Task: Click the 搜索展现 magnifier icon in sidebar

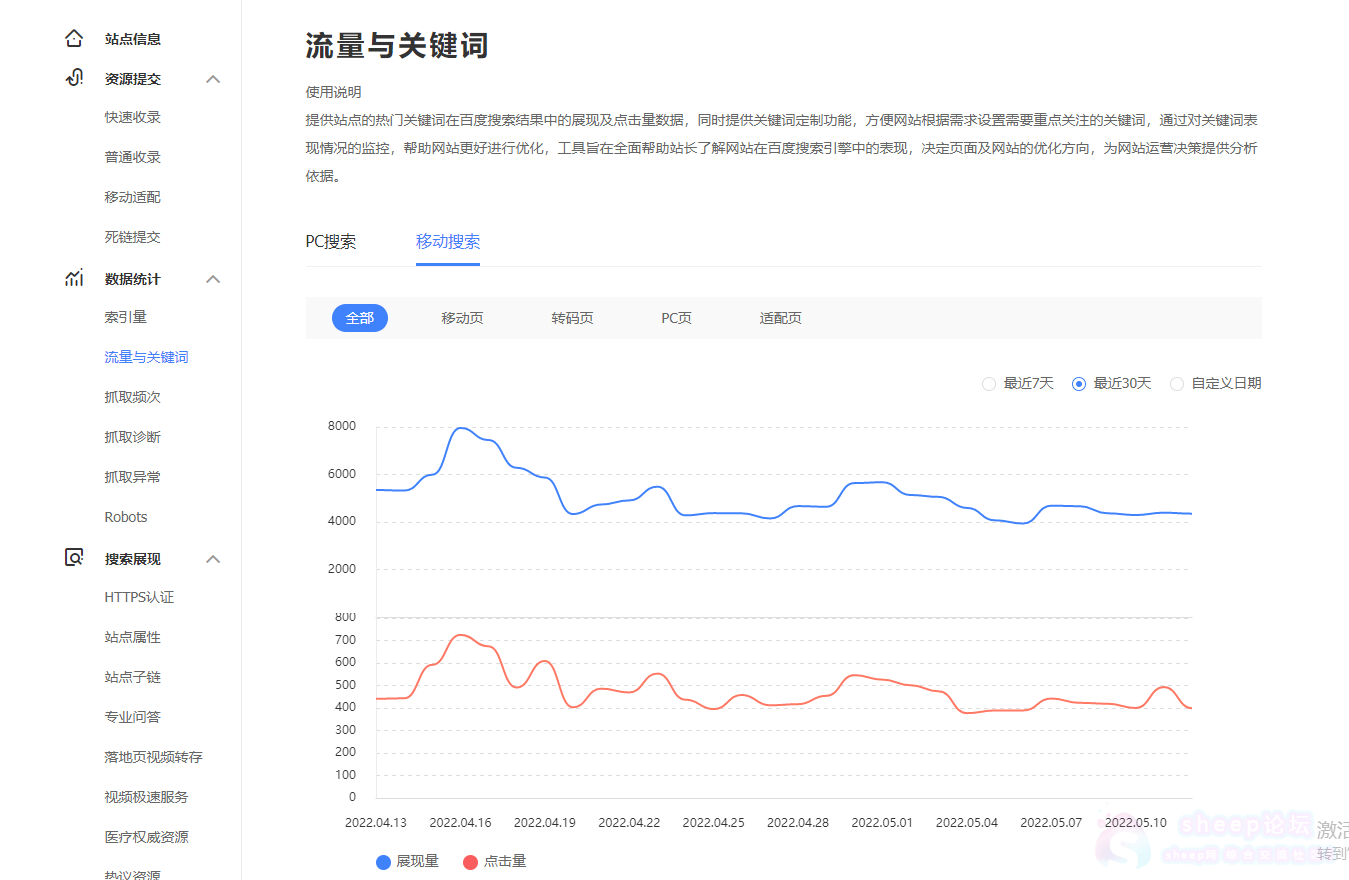Action: (x=73, y=558)
